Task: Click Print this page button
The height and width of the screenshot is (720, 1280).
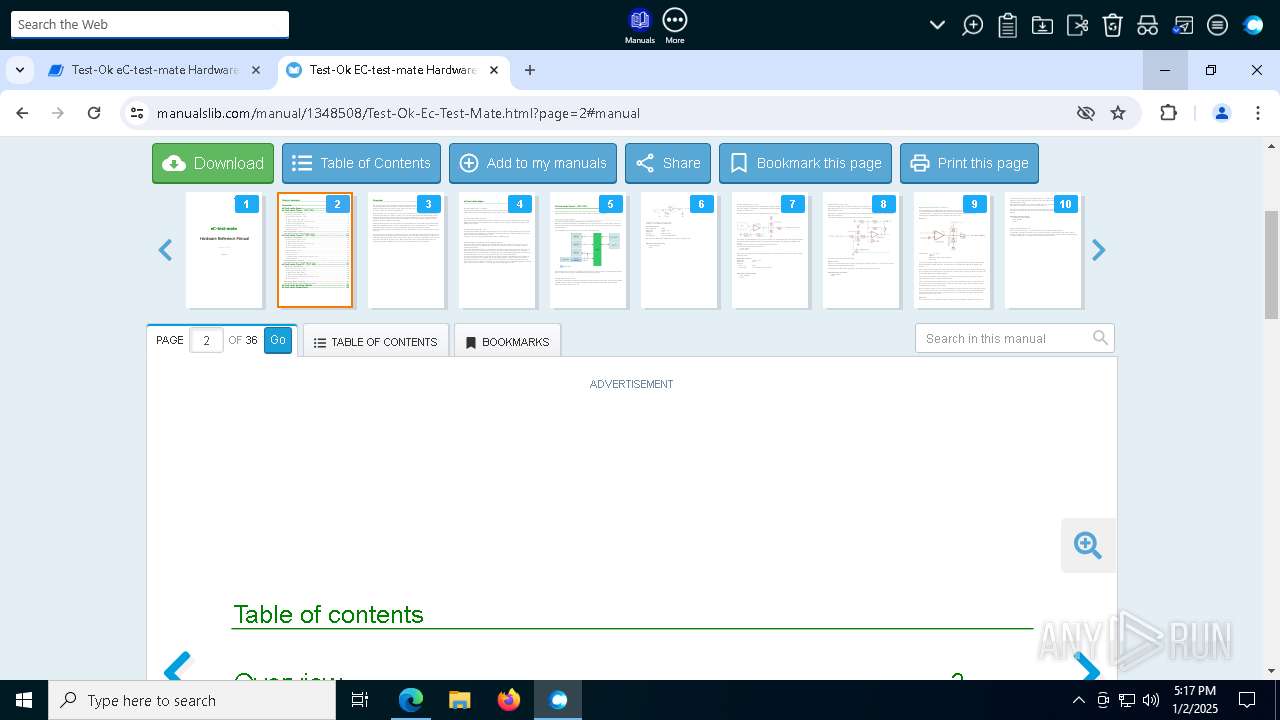Action: tap(969, 163)
